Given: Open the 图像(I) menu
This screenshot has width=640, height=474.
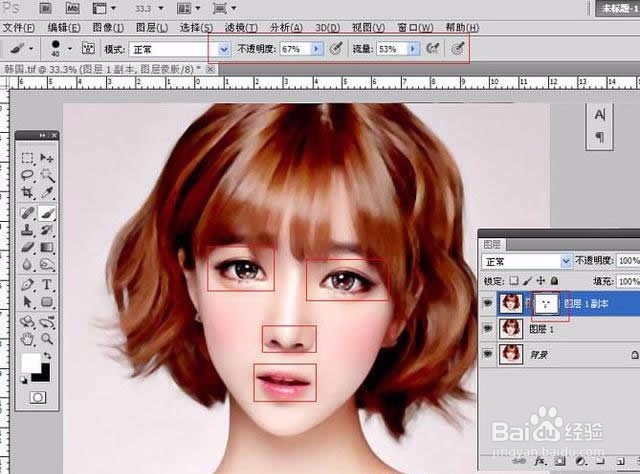Looking at the screenshot, I should (108, 27).
